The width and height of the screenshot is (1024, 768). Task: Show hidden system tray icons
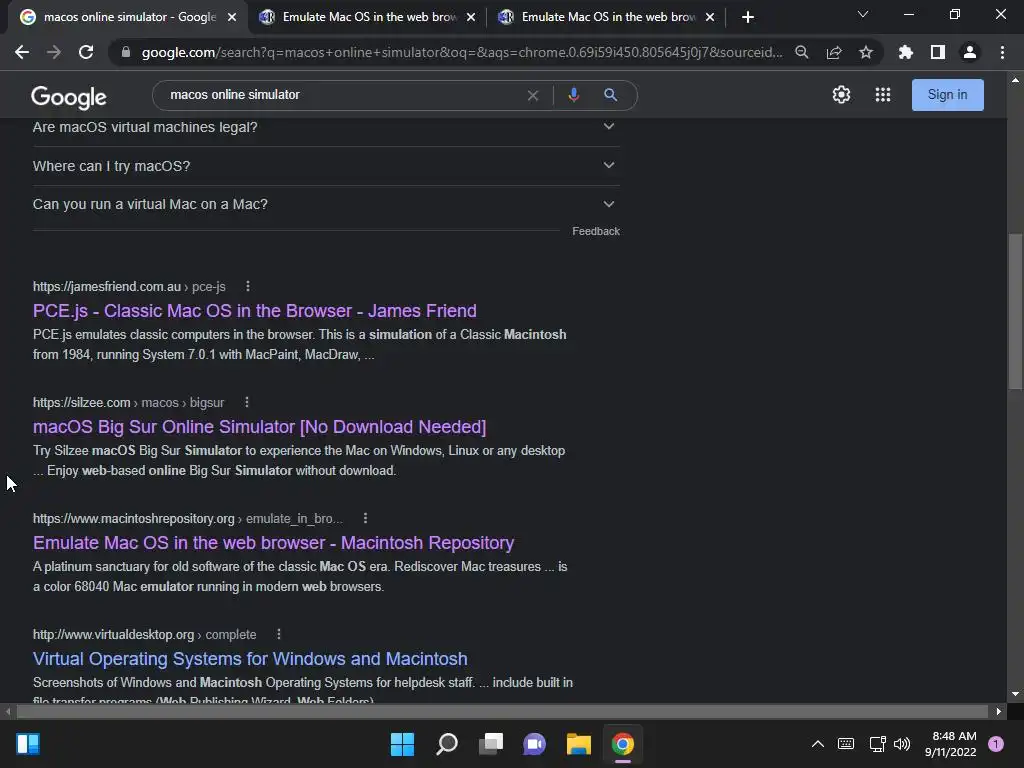tap(817, 744)
